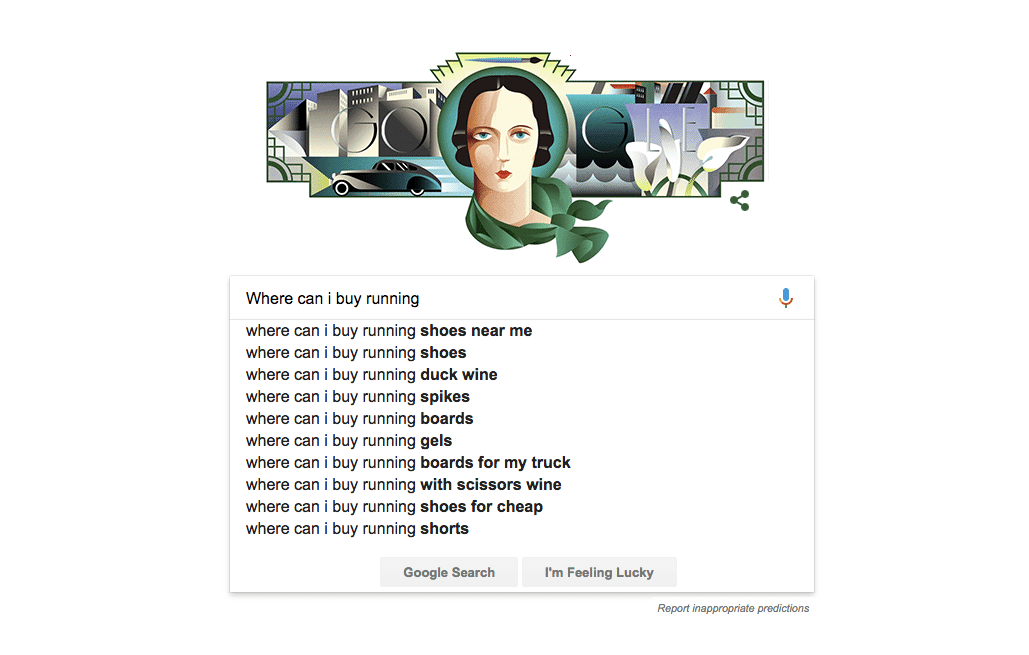Pick the "running spikes" suggestion
Screen dimensions: 1029x655
click(357, 397)
